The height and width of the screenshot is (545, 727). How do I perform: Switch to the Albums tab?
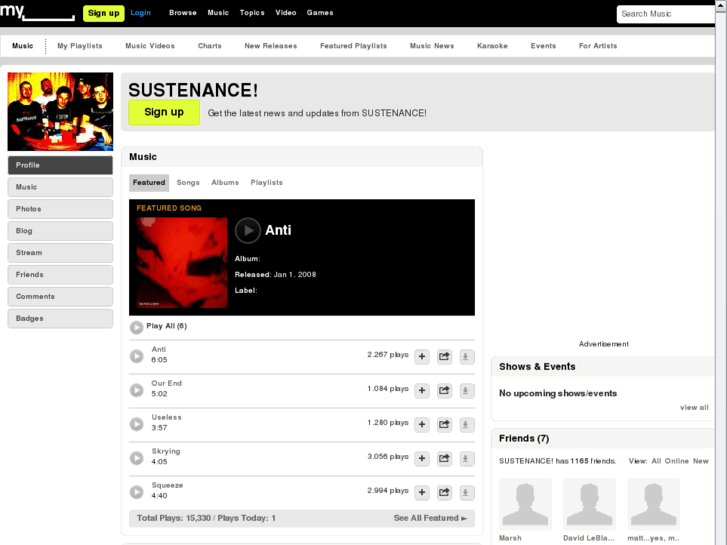225,183
